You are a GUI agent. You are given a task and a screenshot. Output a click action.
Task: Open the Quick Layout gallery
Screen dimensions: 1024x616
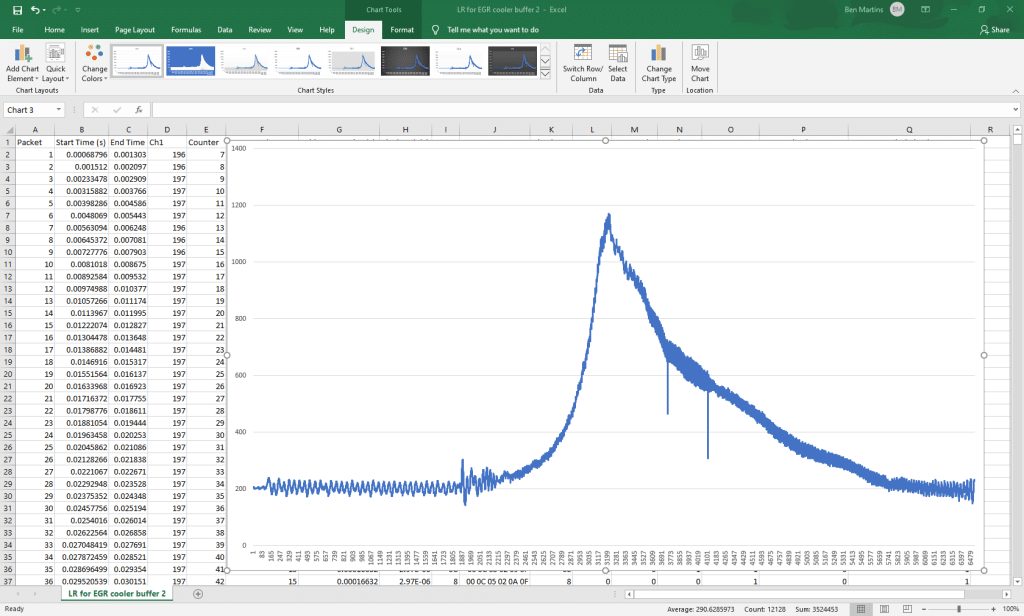[56, 63]
